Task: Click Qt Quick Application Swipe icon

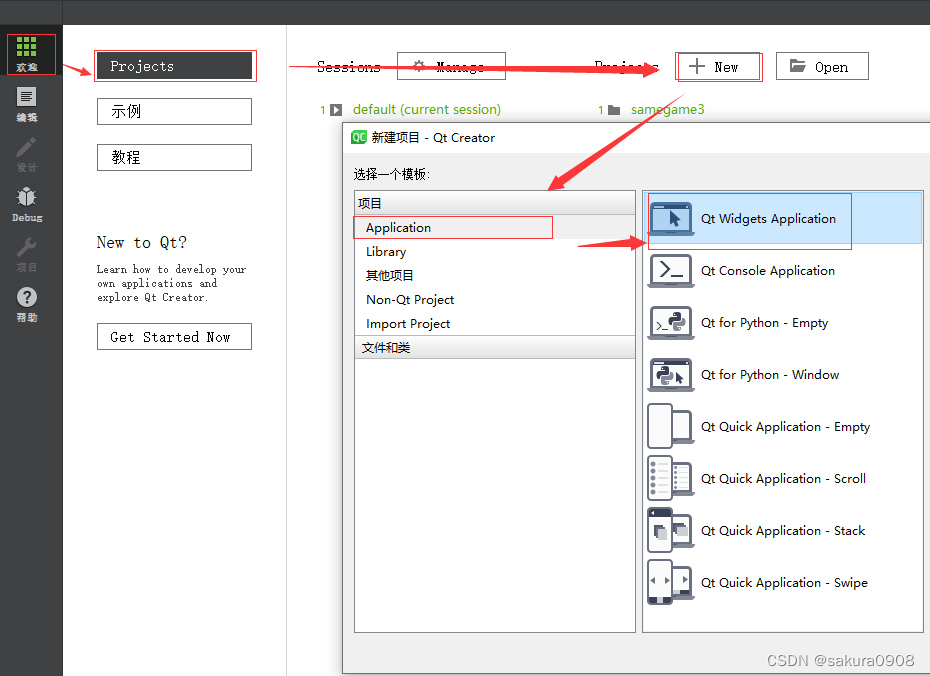Action: tap(671, 582)
